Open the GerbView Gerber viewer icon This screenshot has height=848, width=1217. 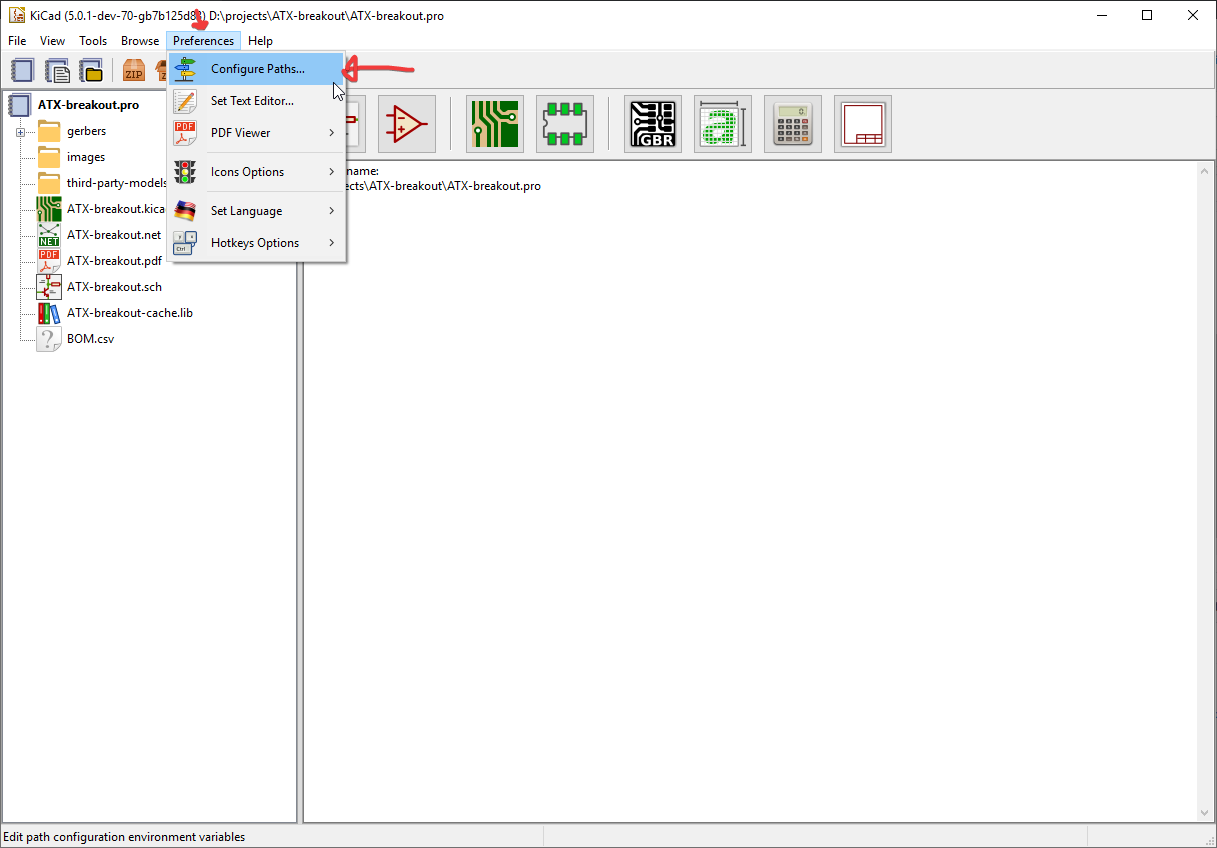click(653, 124)
